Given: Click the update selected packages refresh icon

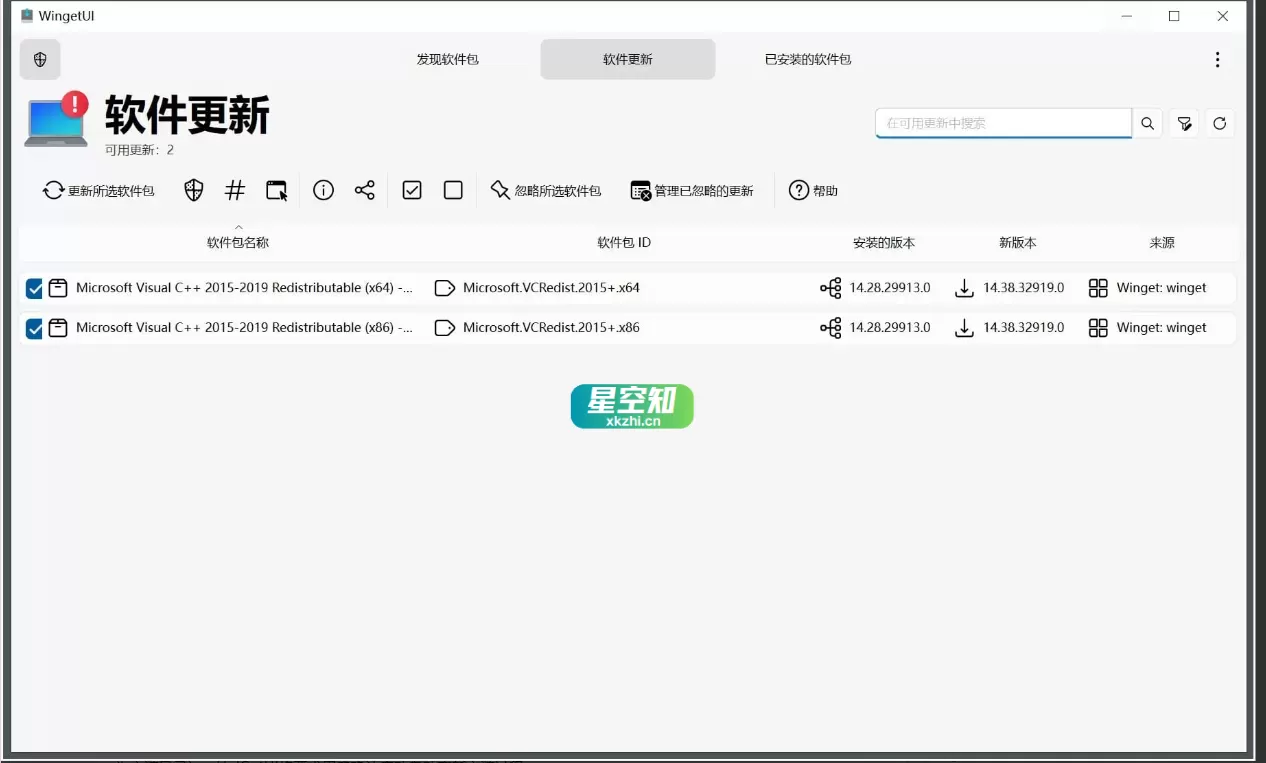Looking at the screenshot, I should tap(54, 190).
